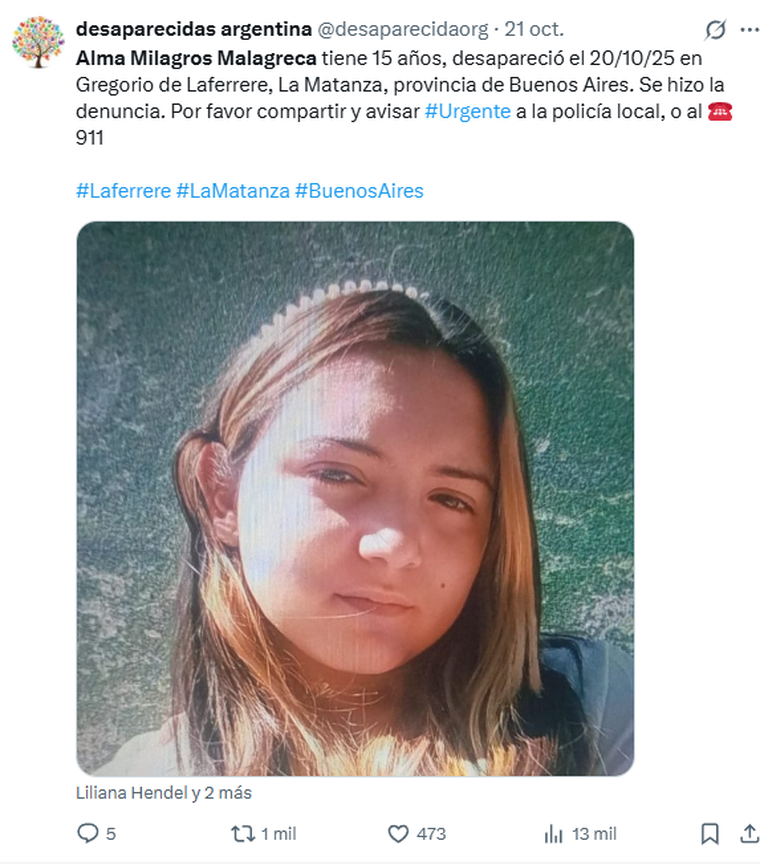Visit the #BuenosAires hashtag
The height and width of the screenshot is (865, 760).
click(x=359, y=191)
